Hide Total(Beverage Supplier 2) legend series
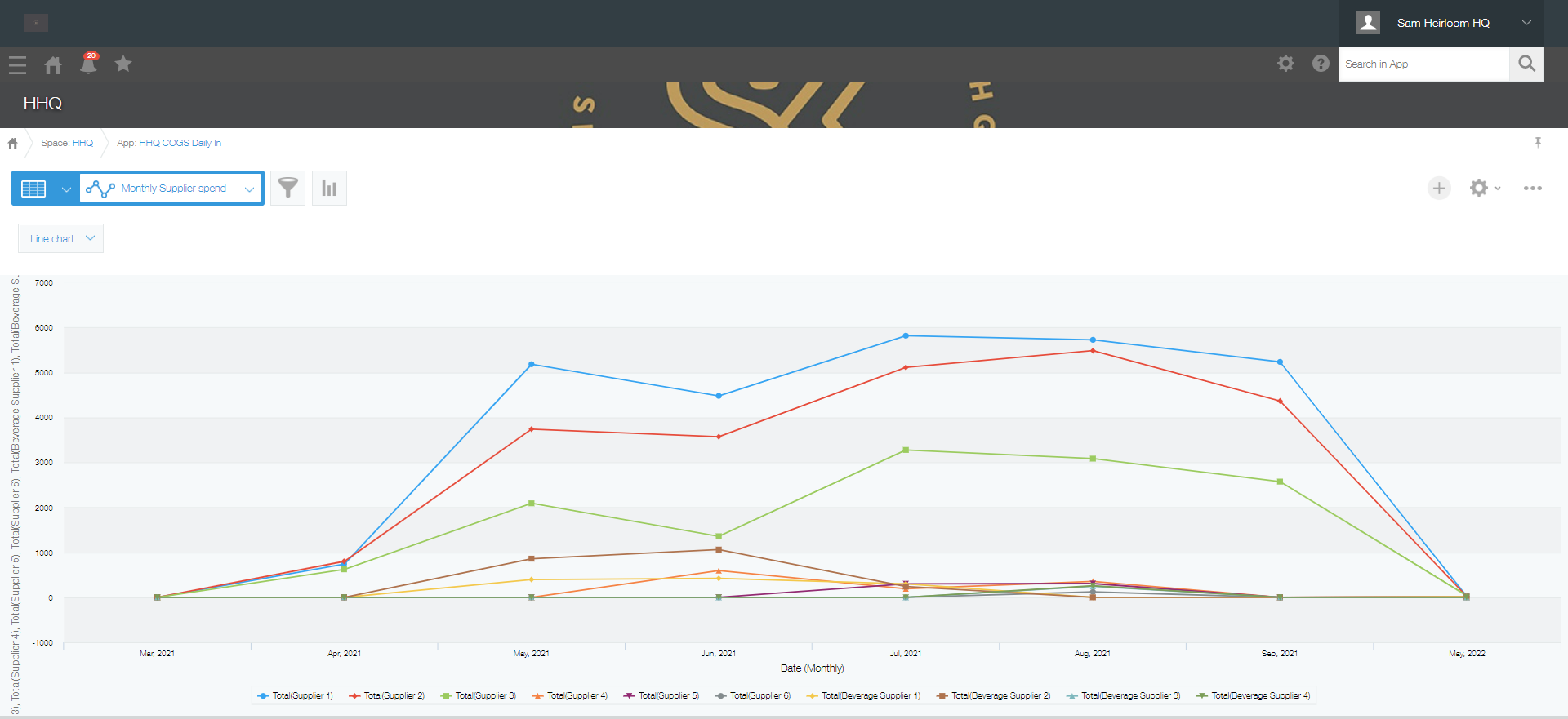This screenshot has height=719, width=1568. (x=994, y=696)
